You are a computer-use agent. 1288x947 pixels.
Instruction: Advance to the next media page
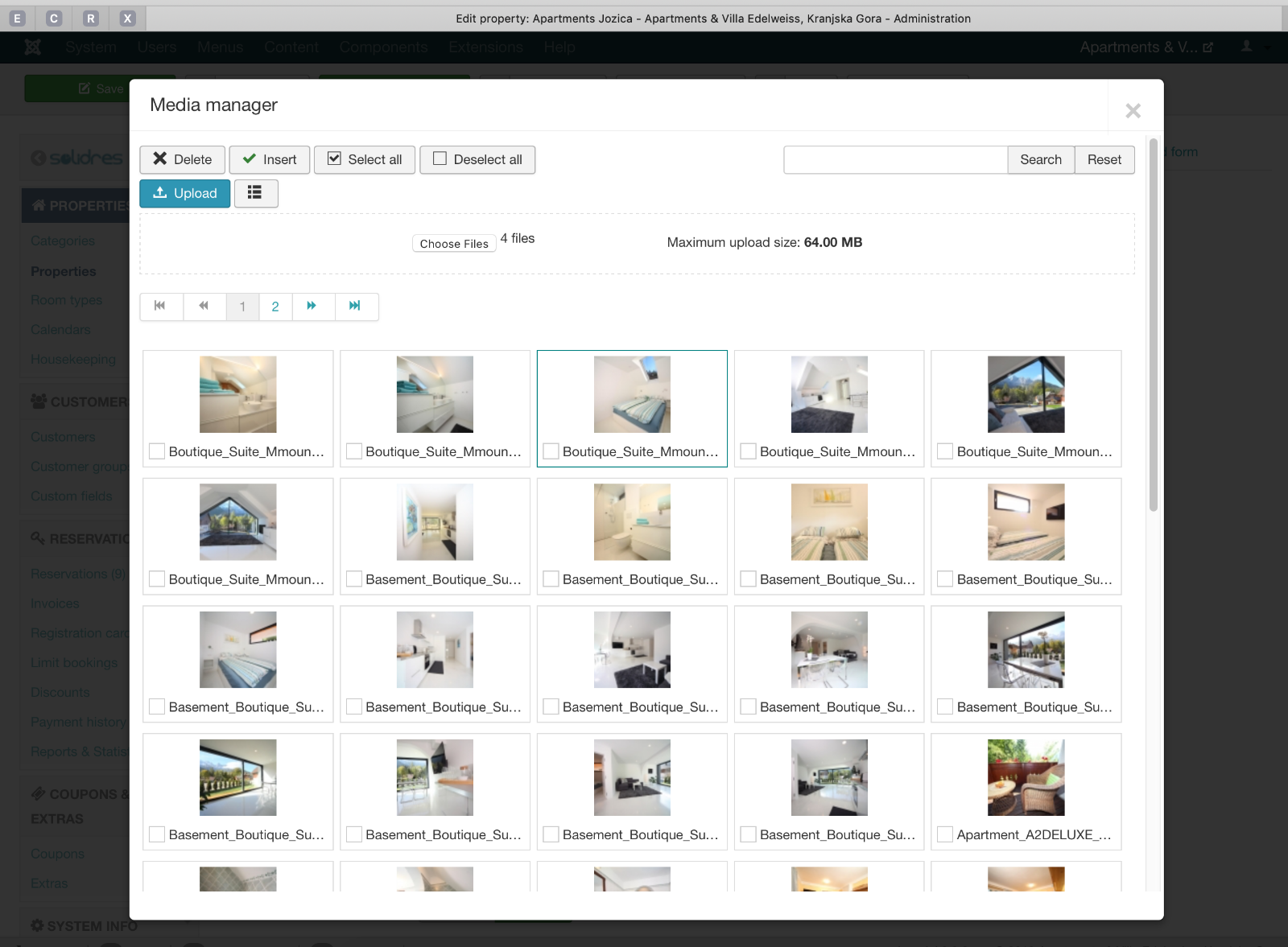click(x=312, y=306)
